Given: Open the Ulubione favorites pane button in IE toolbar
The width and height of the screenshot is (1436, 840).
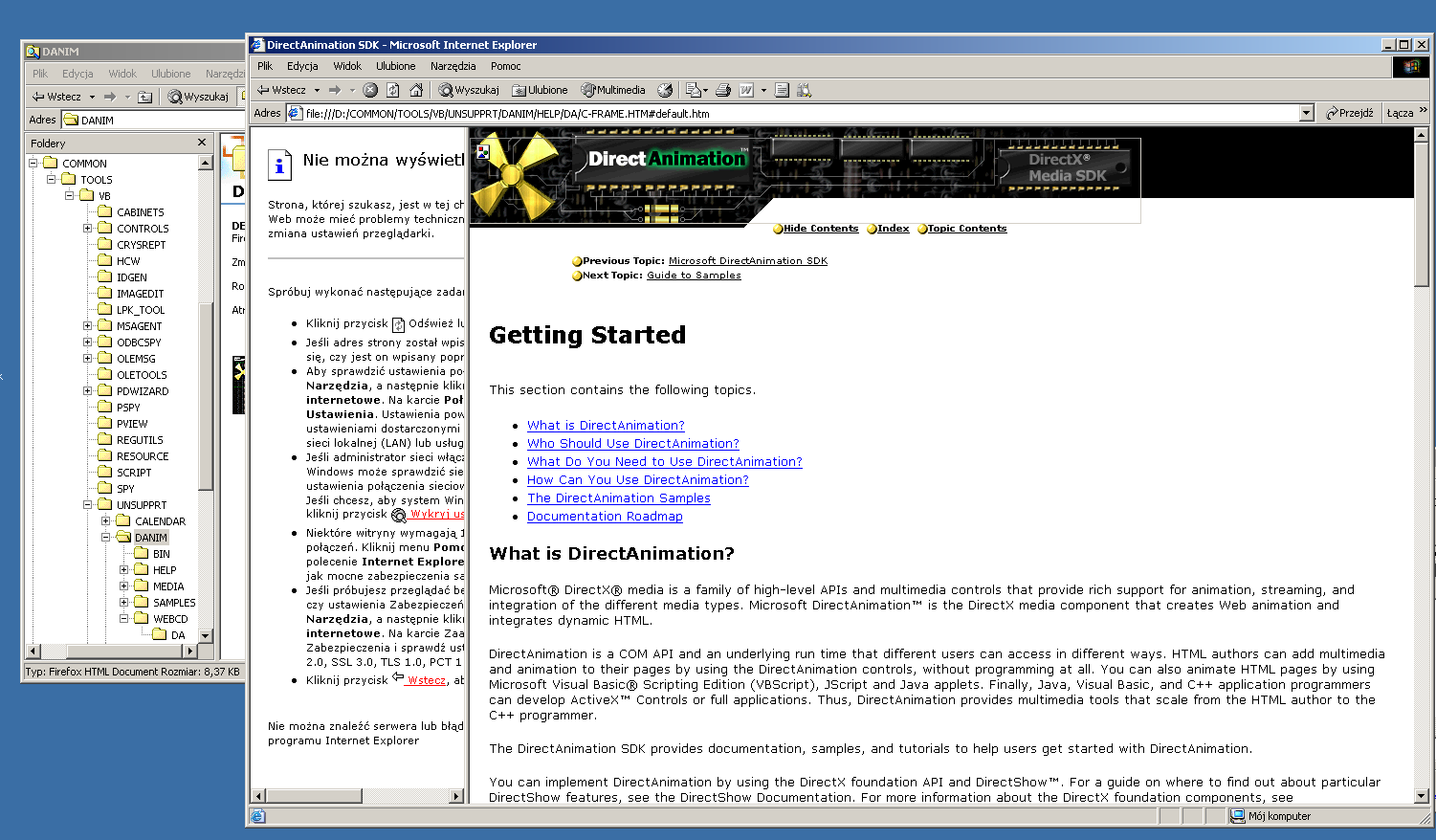Looking at the screenshot, I should [540, 90].
